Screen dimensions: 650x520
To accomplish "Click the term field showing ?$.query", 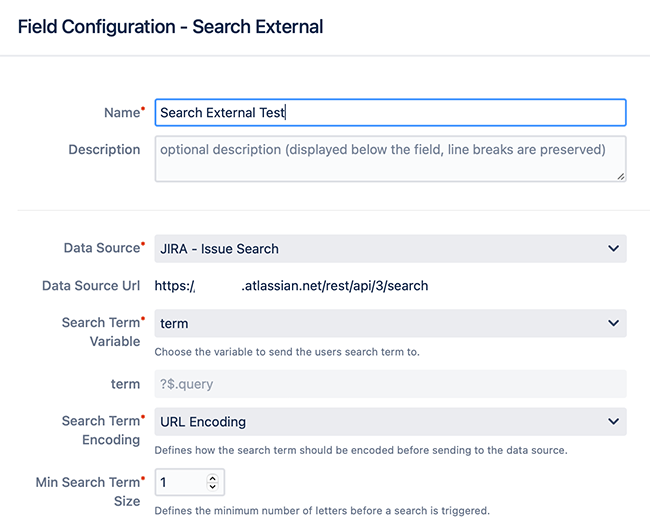I will click(x=390, y=384).
